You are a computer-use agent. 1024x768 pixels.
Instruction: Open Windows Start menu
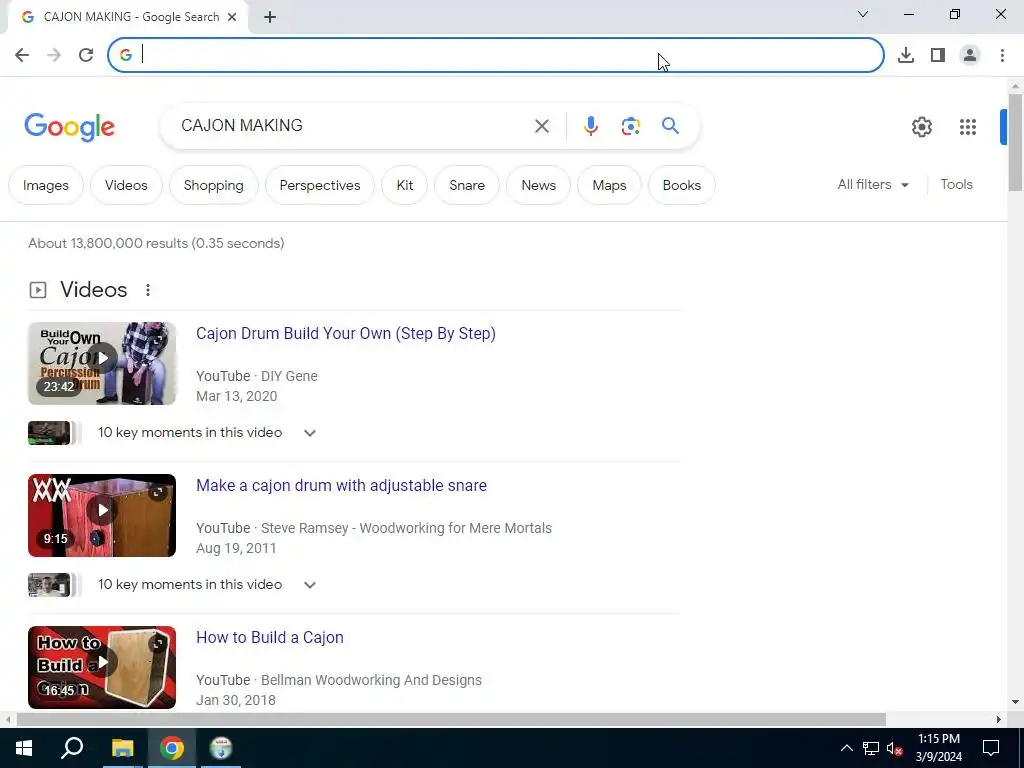click(x=24, y=748)
